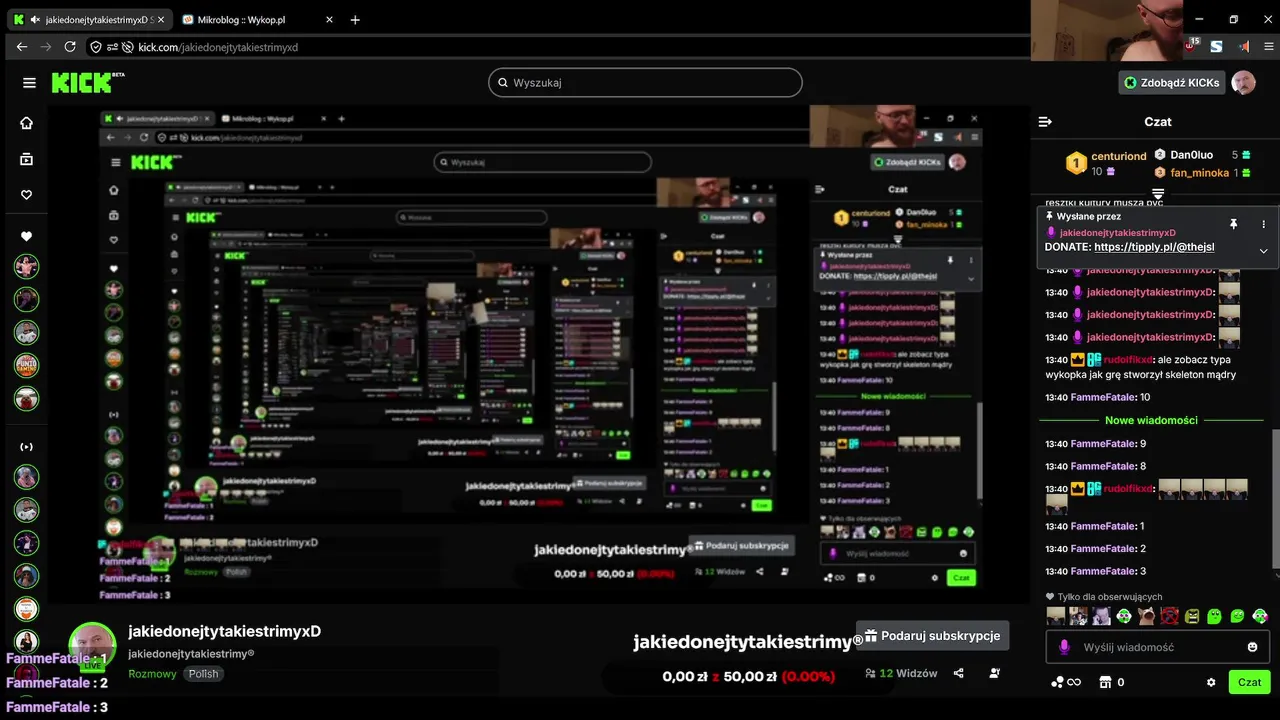Open the Home icon in left sidebar

(x=27, y=123)
